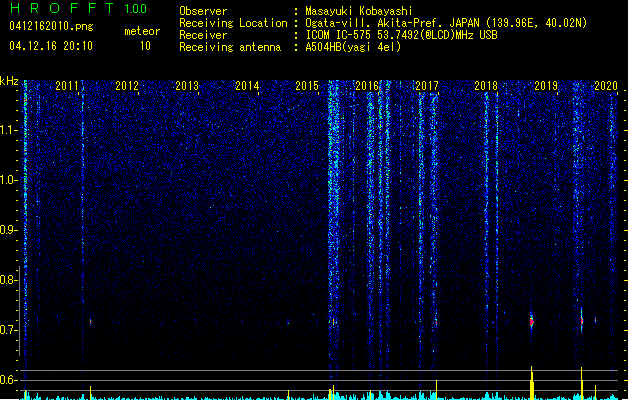The height and width of the screenshot is (400, 629).
Task: Click the meteor echo just after the 2011 tick
Action: 91,322
